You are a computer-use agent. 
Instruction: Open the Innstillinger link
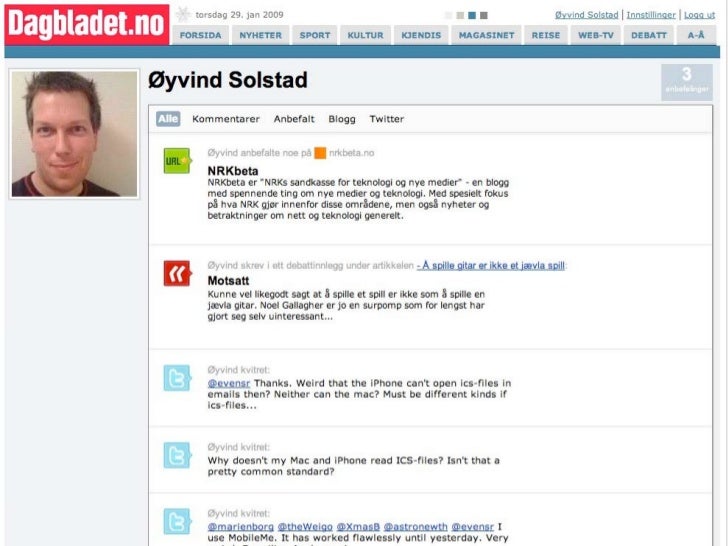(651, 15)
